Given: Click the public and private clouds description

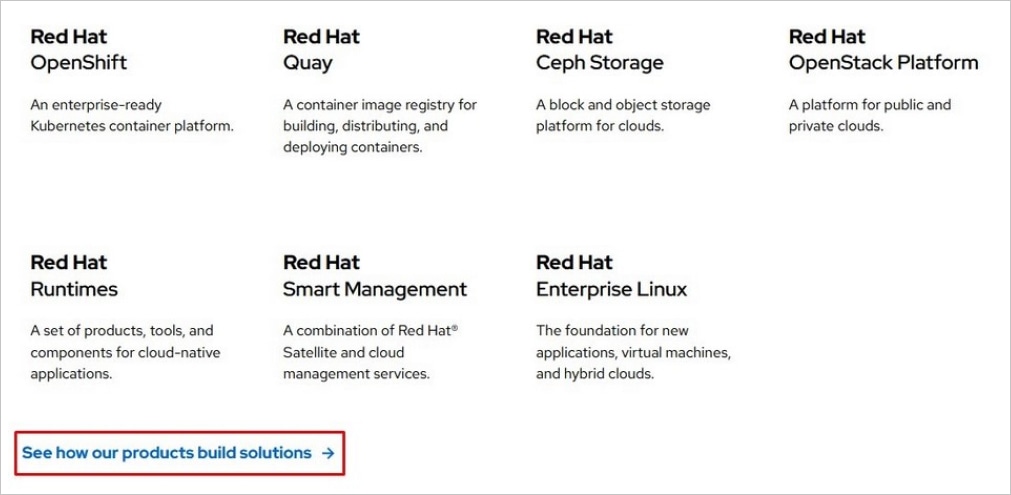Looking at the screenshot, I should [x=869, y=115].
